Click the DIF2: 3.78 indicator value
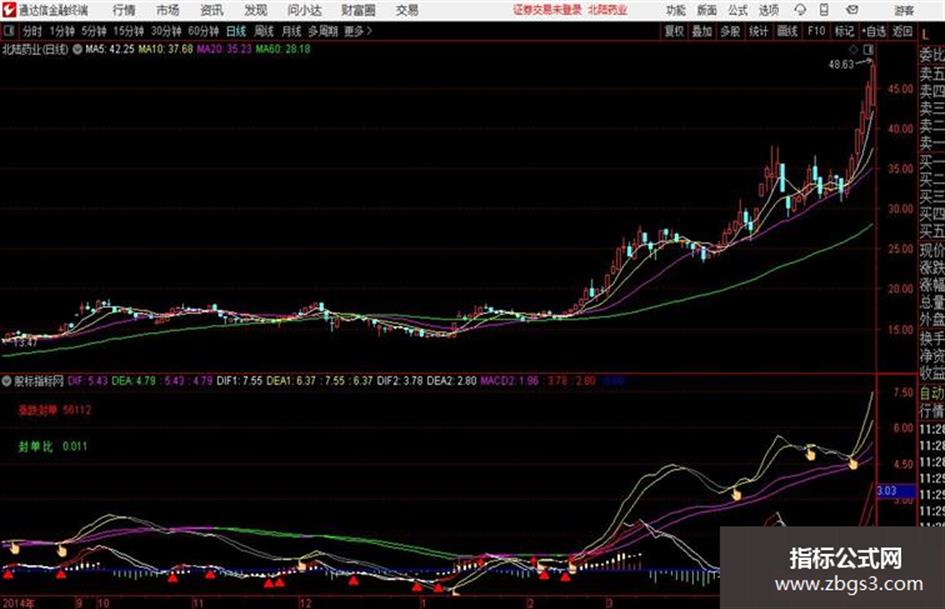 click(400, 381)
